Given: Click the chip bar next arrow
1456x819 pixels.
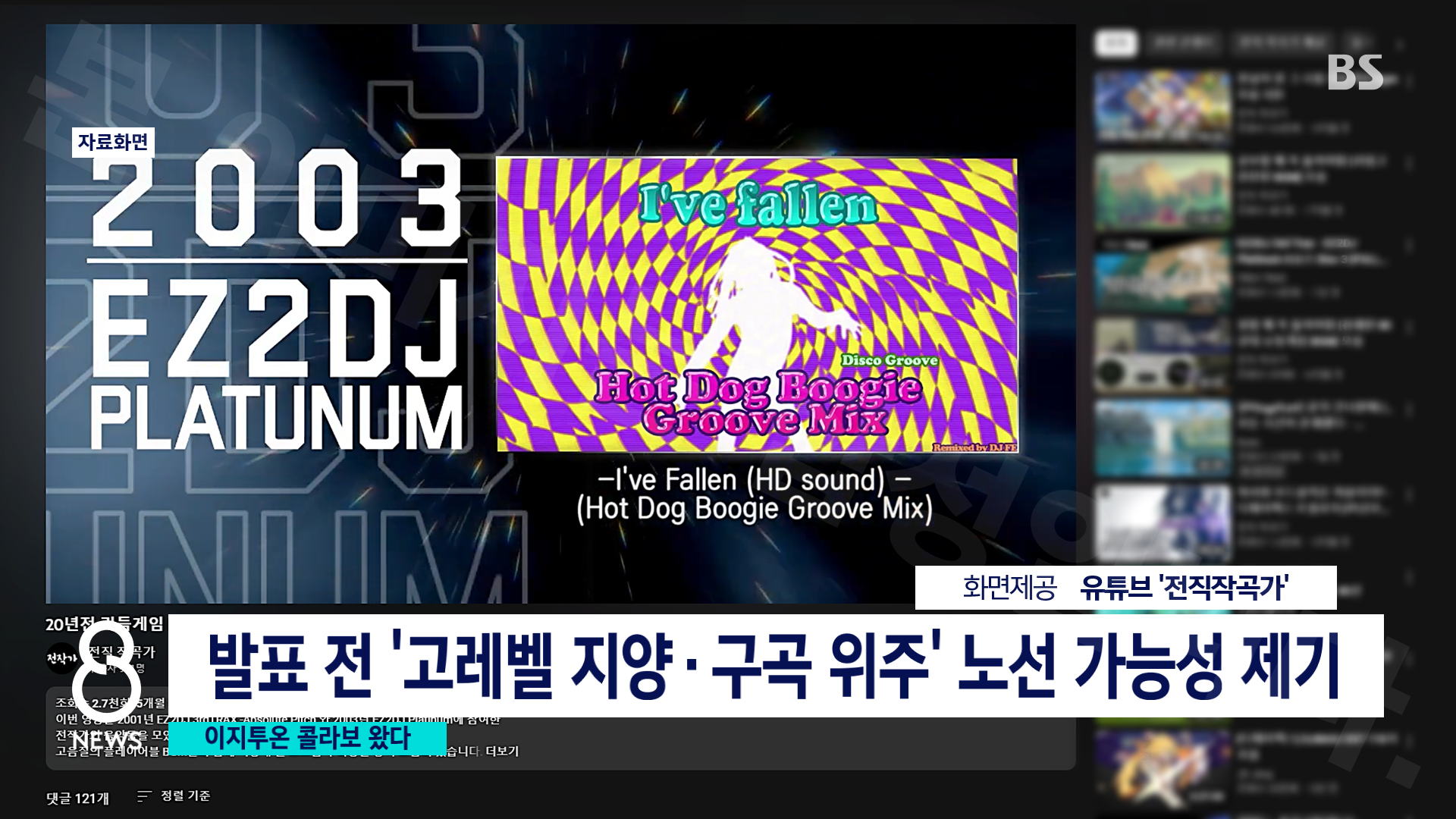Looking at the screenshot, I should click(1400, 44).
